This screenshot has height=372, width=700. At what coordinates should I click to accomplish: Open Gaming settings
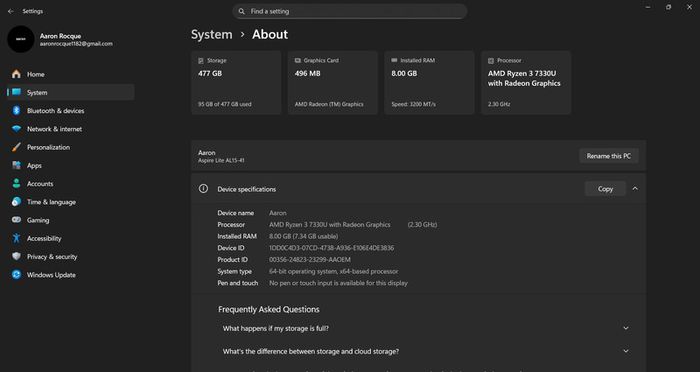[x=70, y=220]
